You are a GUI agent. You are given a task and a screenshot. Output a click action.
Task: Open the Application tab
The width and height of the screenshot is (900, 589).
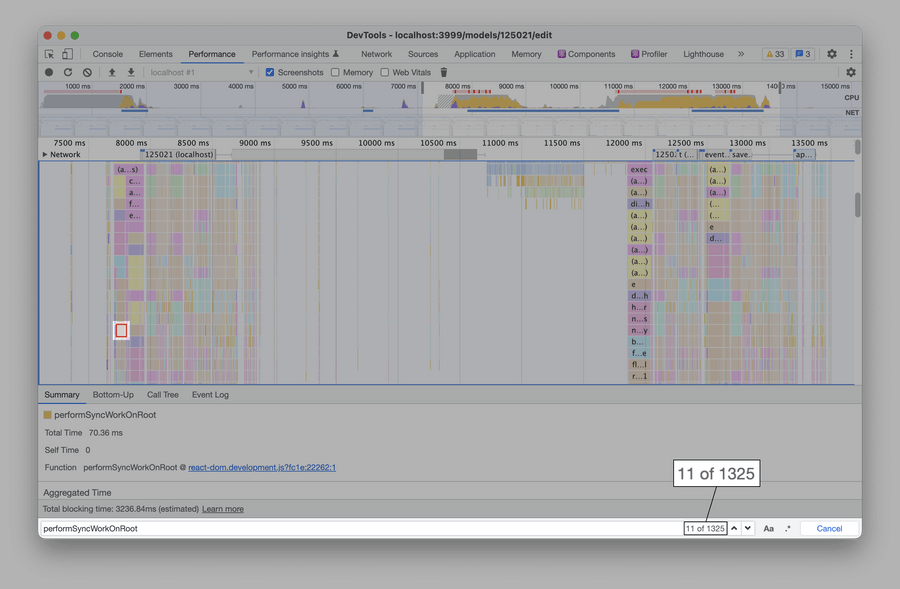(x=475, y=54)
